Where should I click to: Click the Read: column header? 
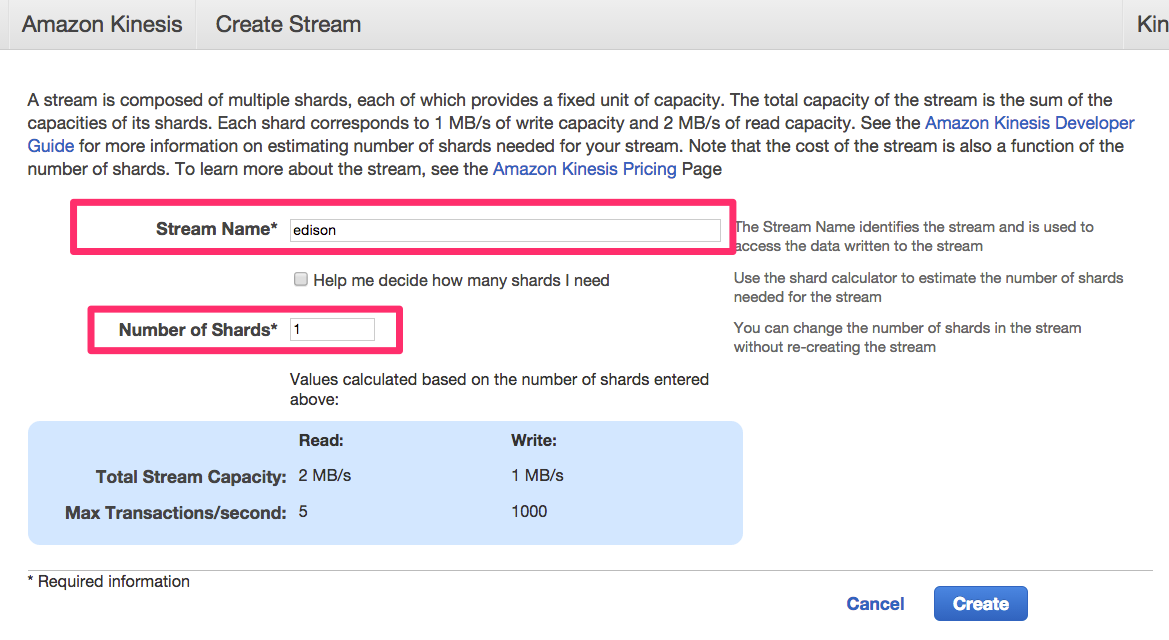pyautogui.click(x=321, y=440)
